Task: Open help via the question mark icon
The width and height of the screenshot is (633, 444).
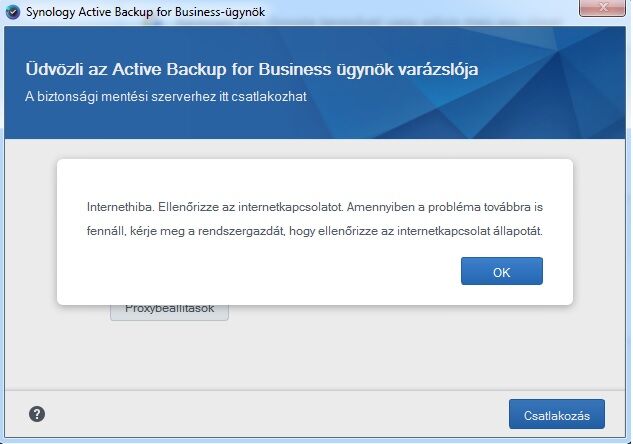Action: click(37, 414)
